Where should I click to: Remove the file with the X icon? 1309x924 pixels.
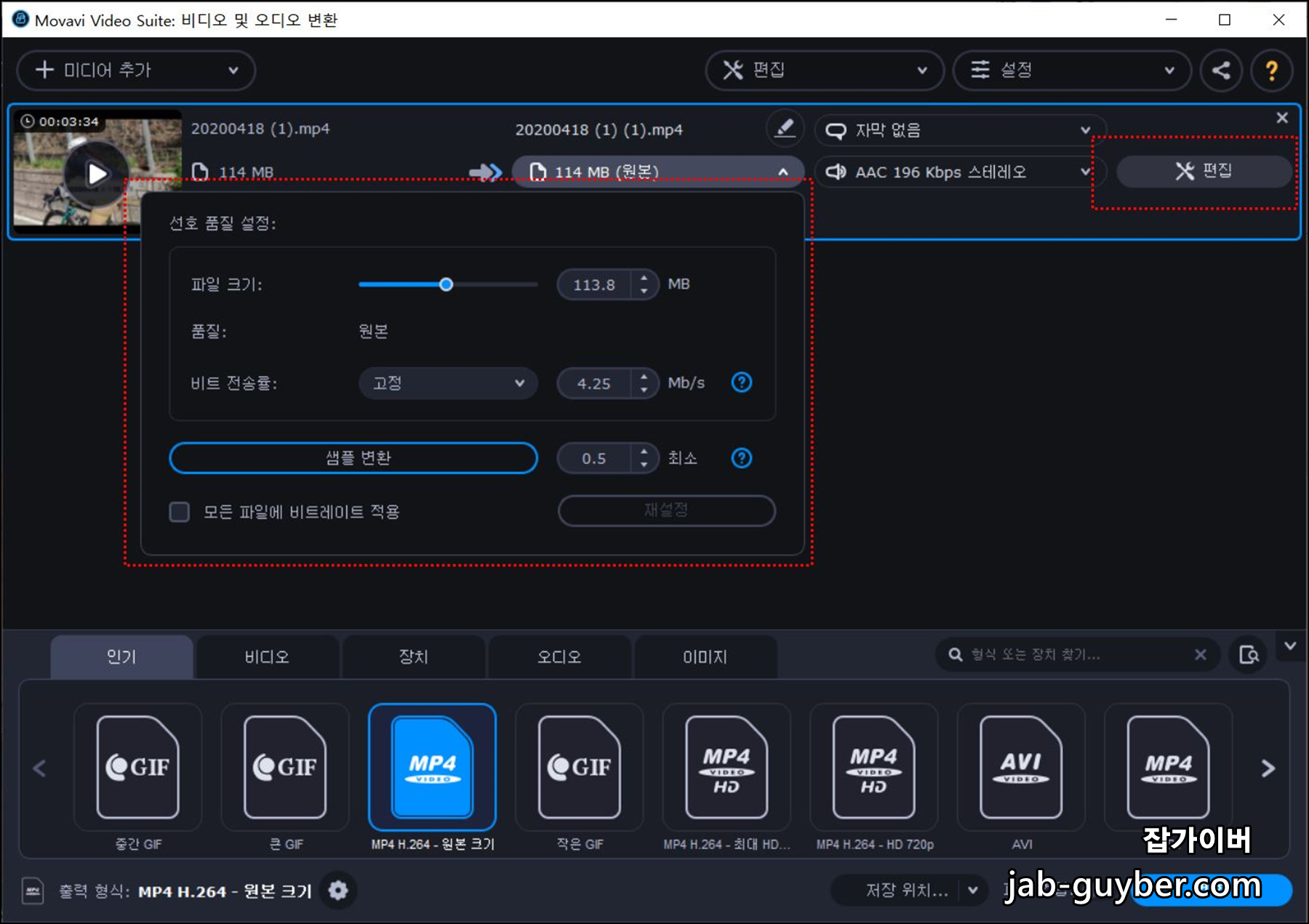(x=1282, y=118)
